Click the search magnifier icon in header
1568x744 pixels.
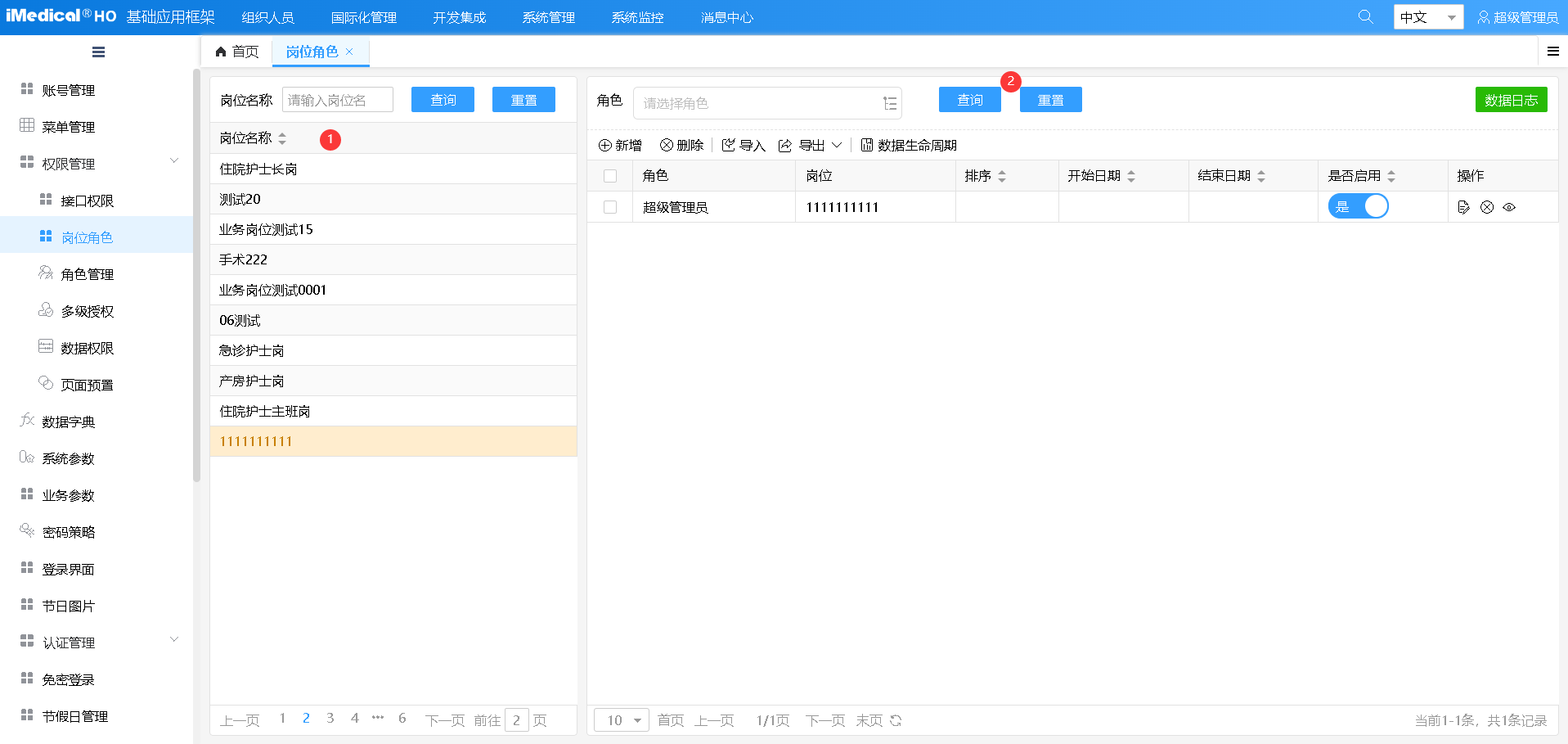tap(1365, 16)
